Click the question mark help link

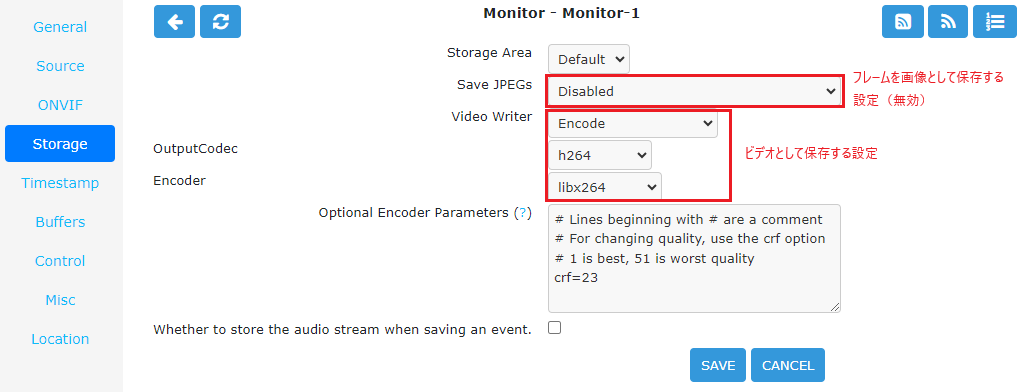[522, 213]
